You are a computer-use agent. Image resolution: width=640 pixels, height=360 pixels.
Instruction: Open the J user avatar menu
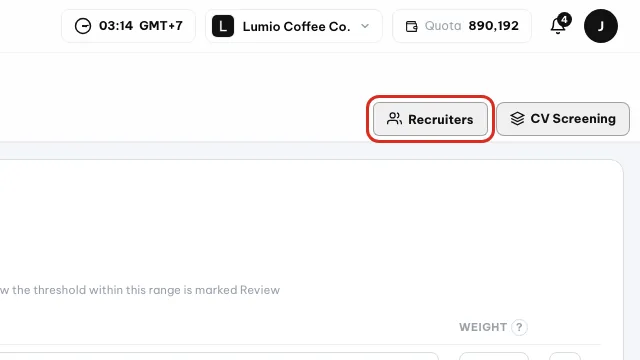click(x=601, y=26)
